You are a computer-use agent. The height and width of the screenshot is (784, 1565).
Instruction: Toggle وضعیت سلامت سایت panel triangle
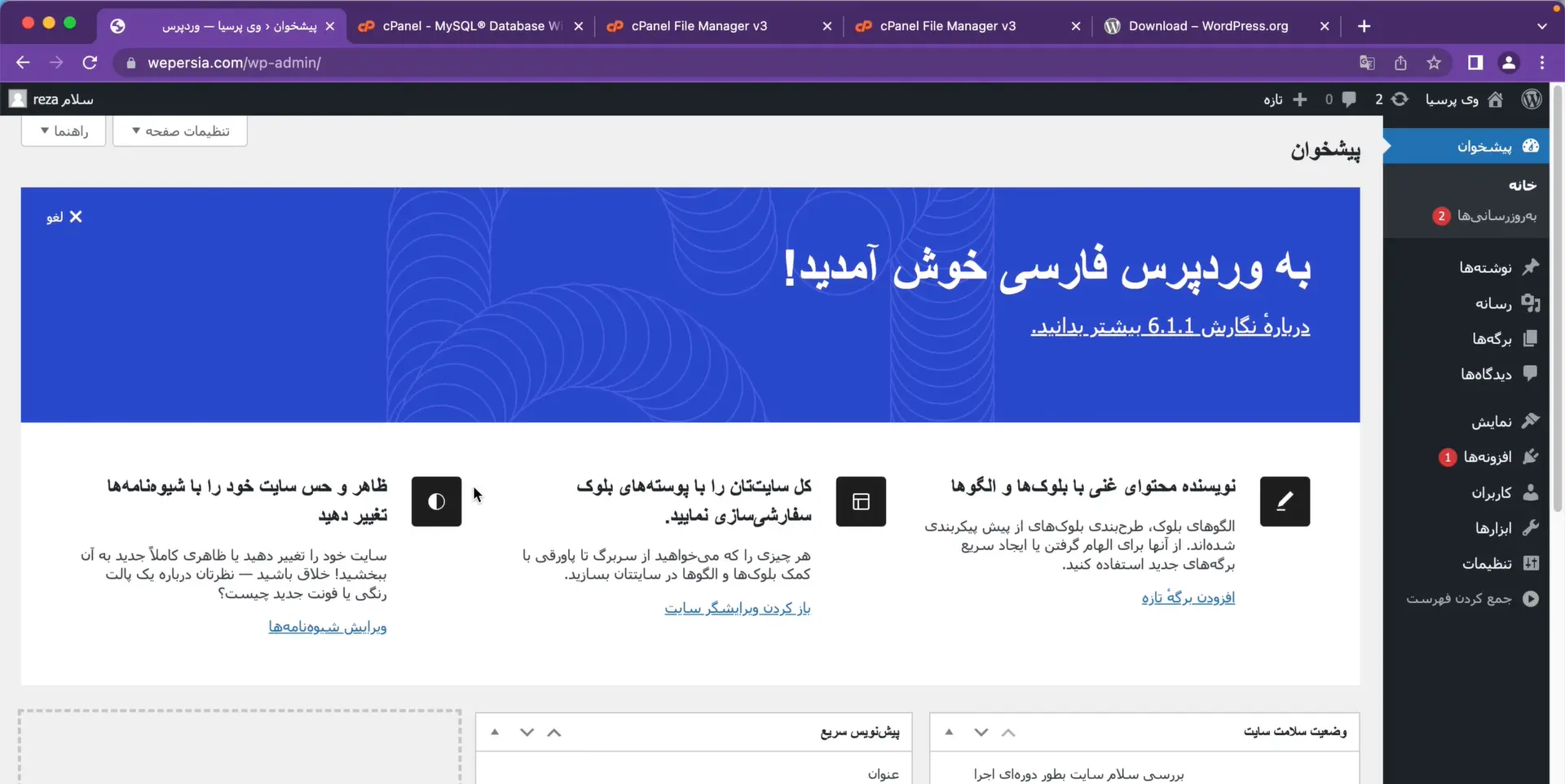click(949, 732)
